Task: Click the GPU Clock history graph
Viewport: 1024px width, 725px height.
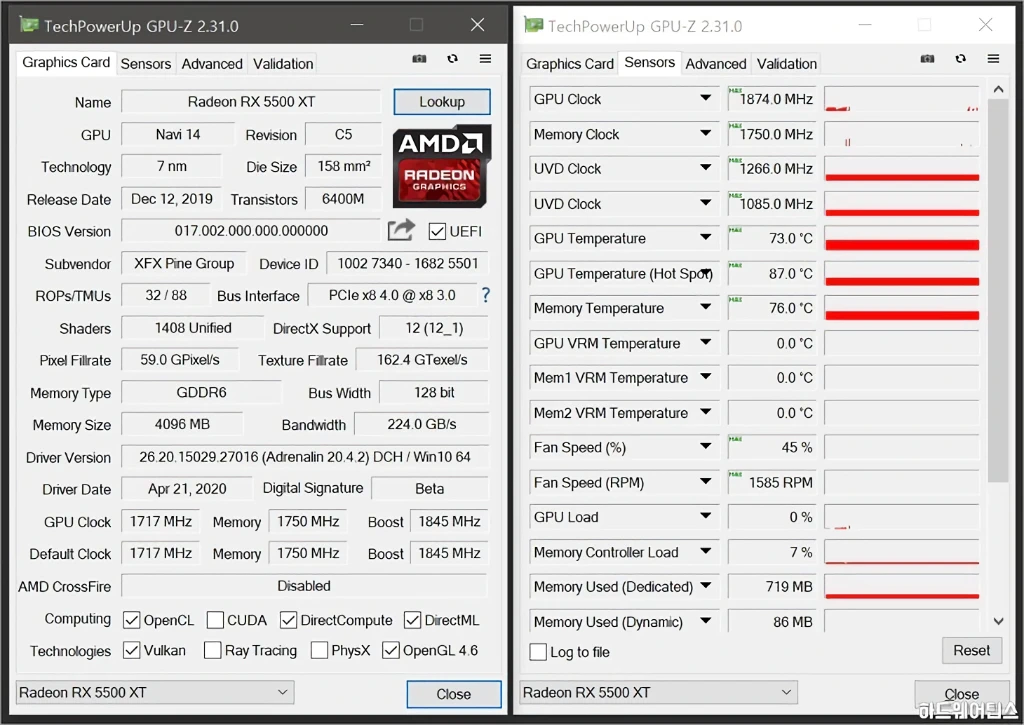Action: coord(902,99)
